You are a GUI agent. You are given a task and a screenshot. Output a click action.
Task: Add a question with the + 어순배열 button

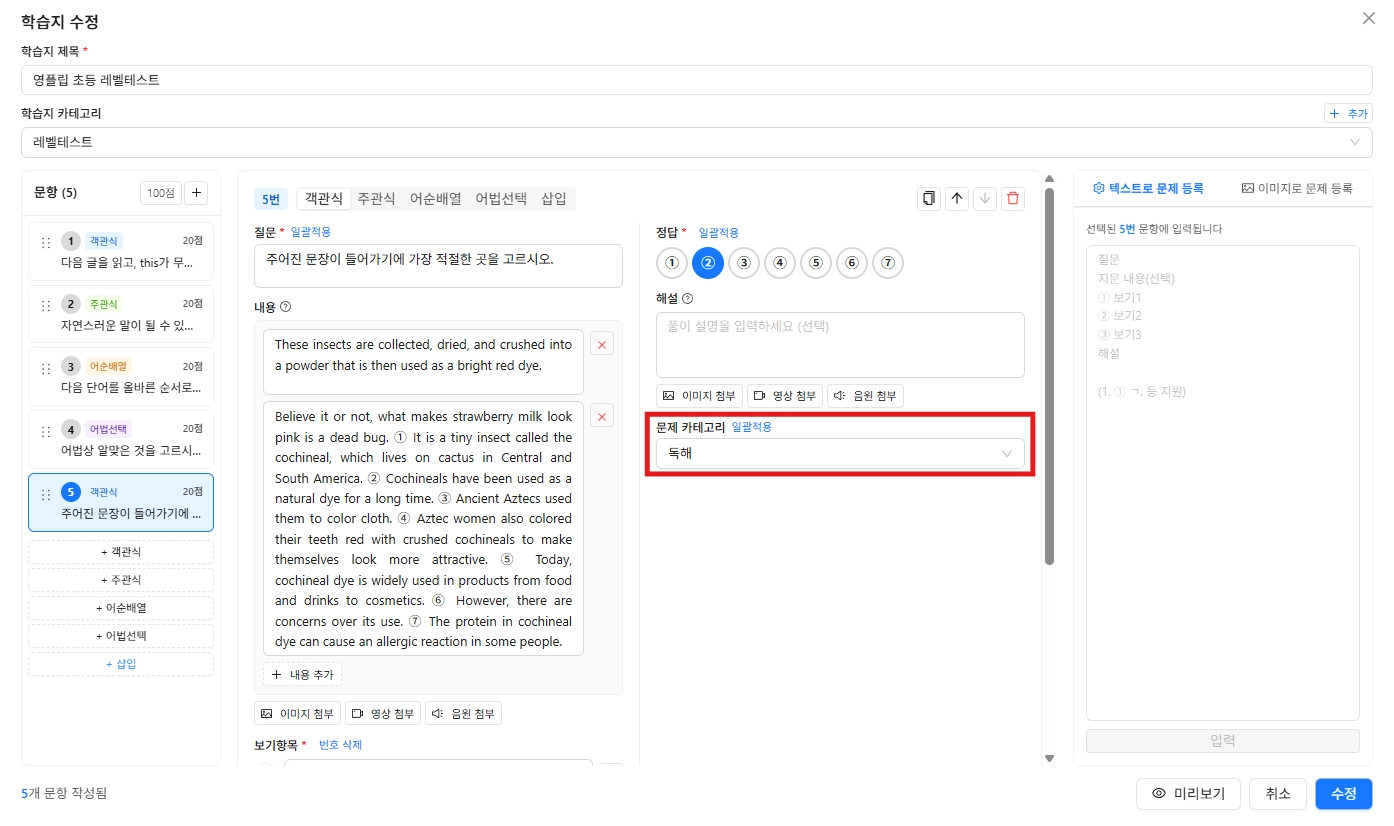(x=121, y=608)
